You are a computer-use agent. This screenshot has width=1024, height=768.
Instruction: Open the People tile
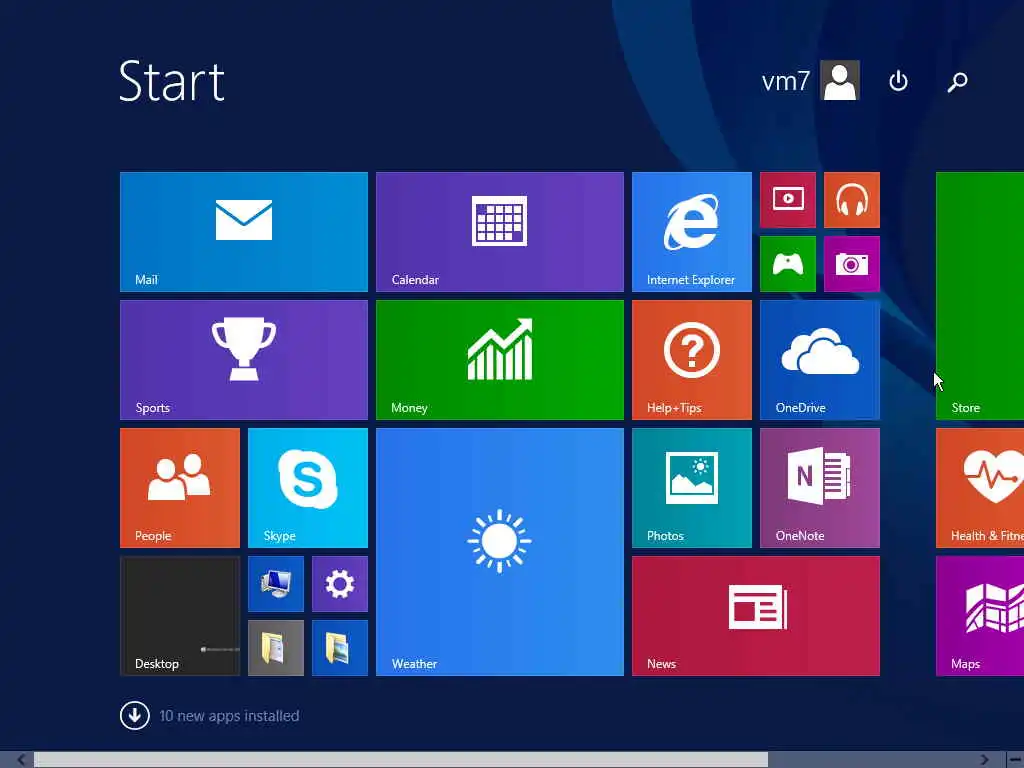pyautogui.click(x=180, y=488)
